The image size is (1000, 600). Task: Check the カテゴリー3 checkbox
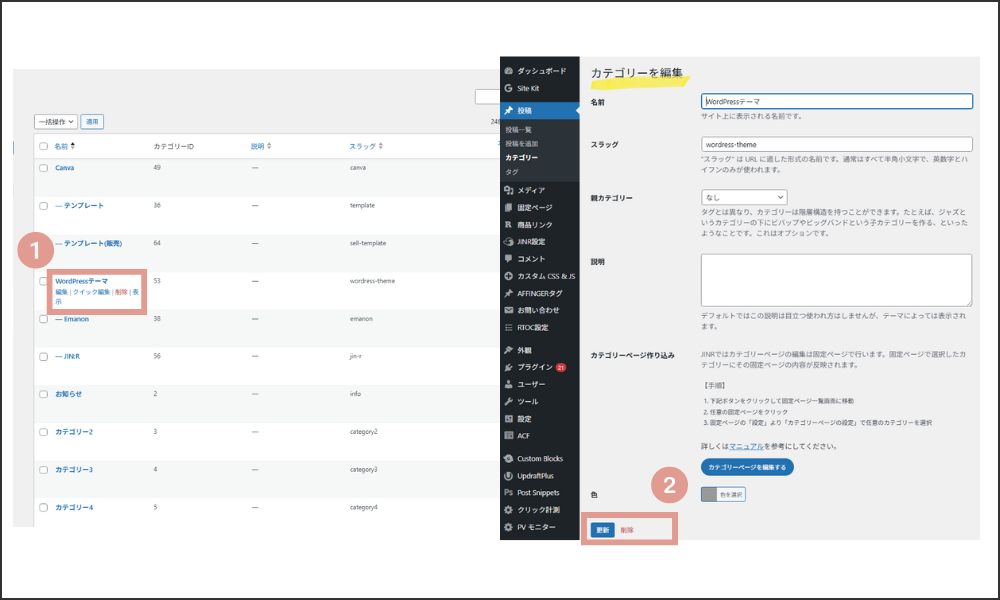tap(43, 470)
